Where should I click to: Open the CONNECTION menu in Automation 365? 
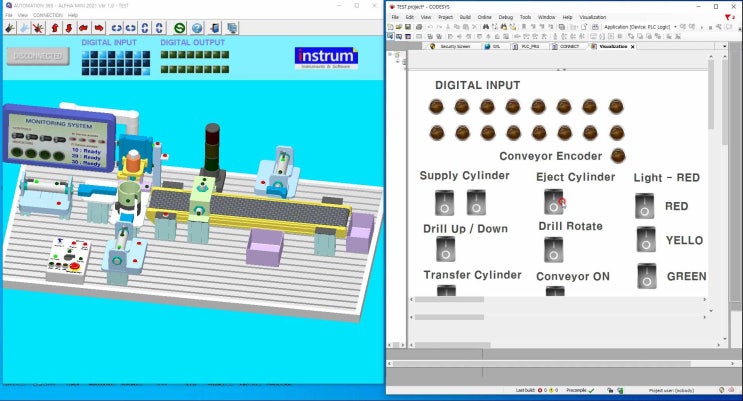(x=47, y=15)
